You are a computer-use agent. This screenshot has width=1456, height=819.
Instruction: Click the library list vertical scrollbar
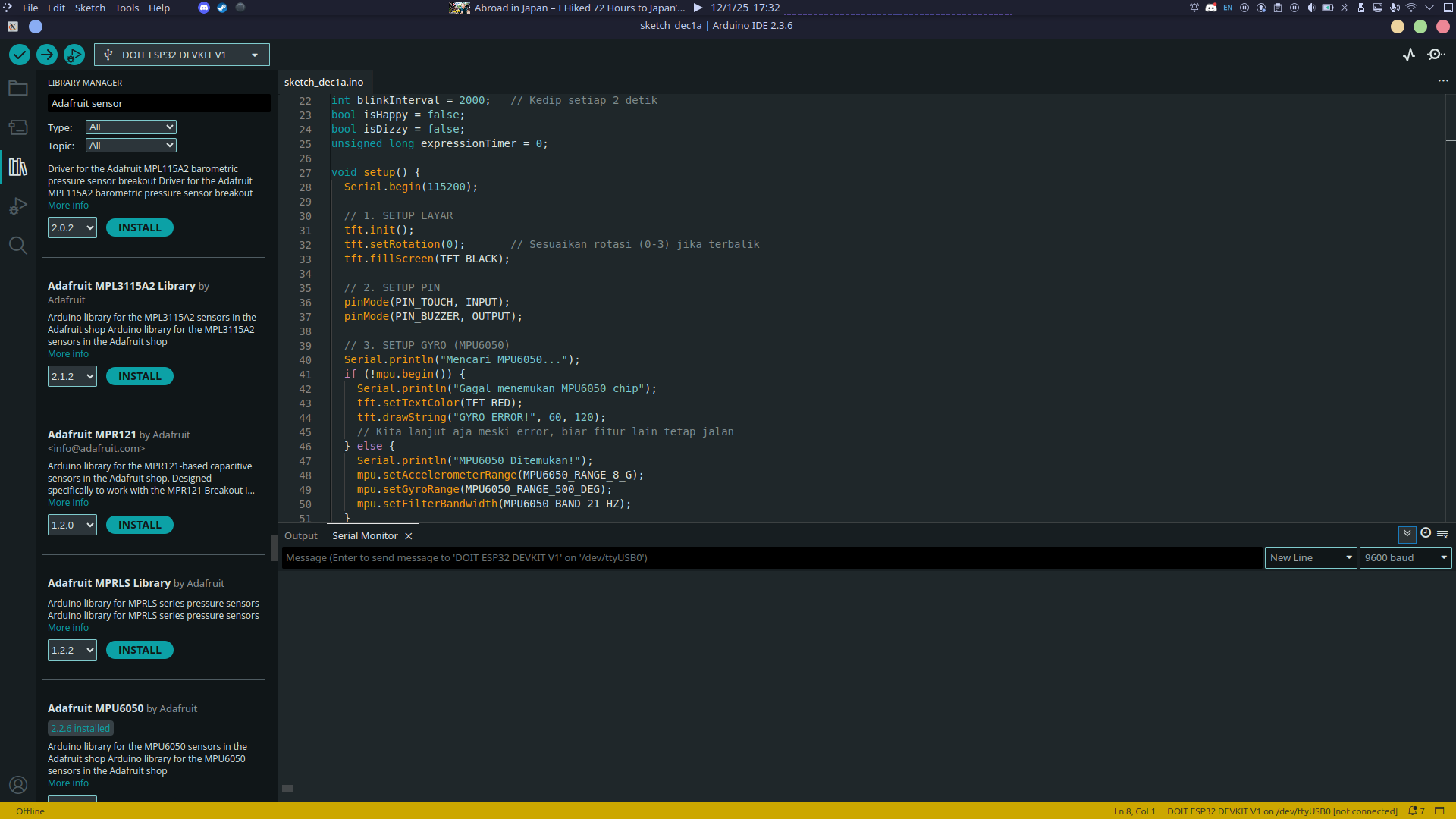coord(274,548)
